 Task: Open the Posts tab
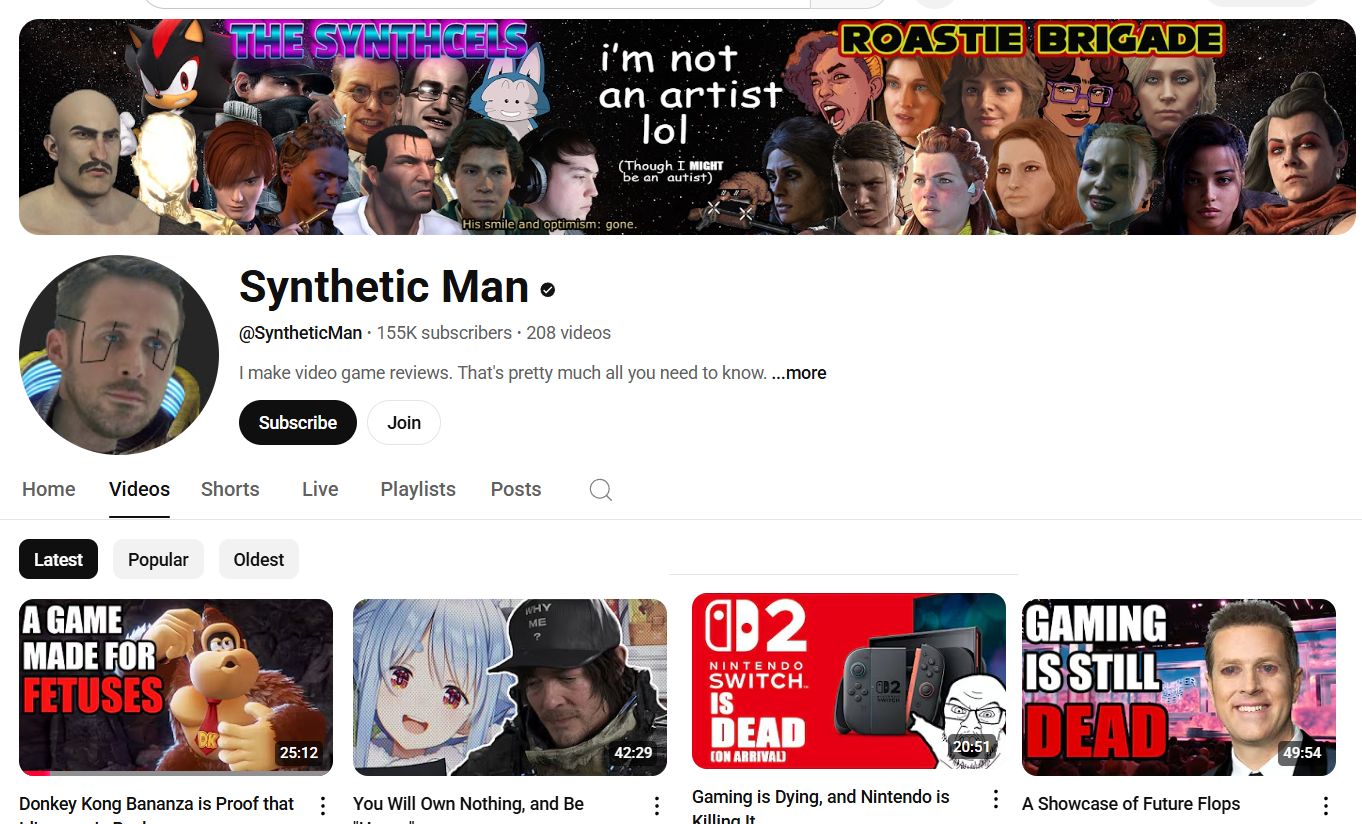pos(516,489)
